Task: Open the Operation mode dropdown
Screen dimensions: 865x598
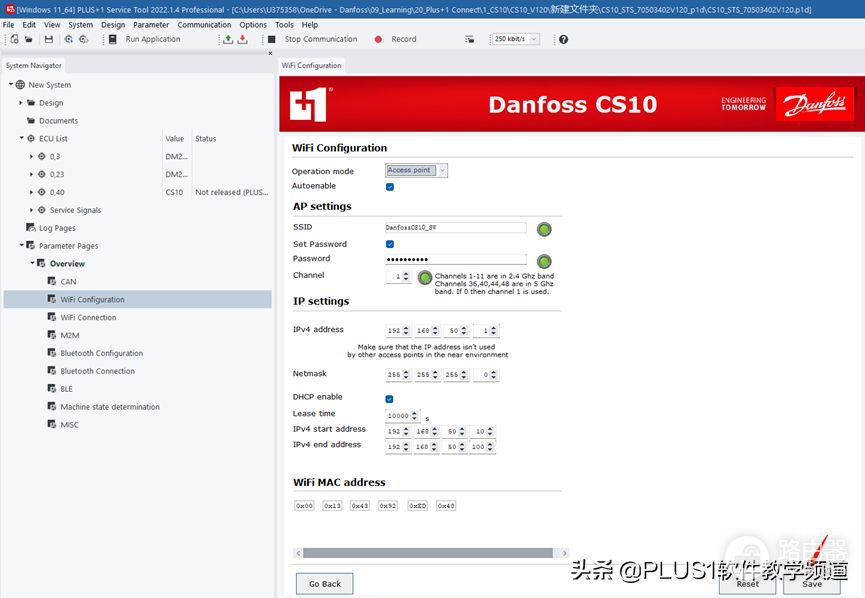Action: [416, 171]
